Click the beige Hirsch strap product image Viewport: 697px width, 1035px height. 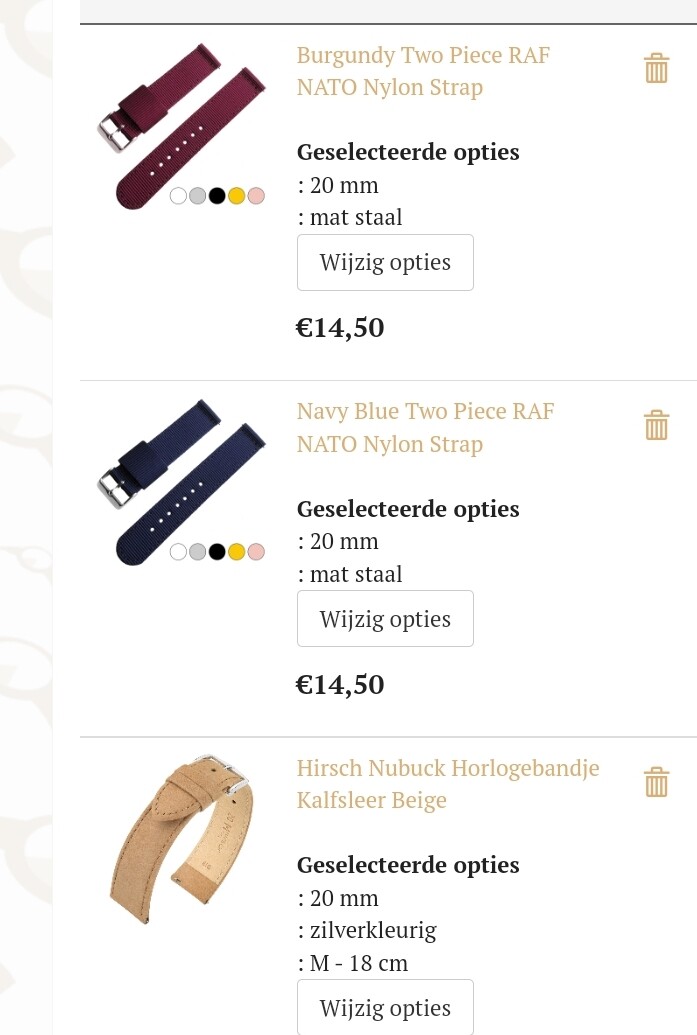click(x=182, y=840)
